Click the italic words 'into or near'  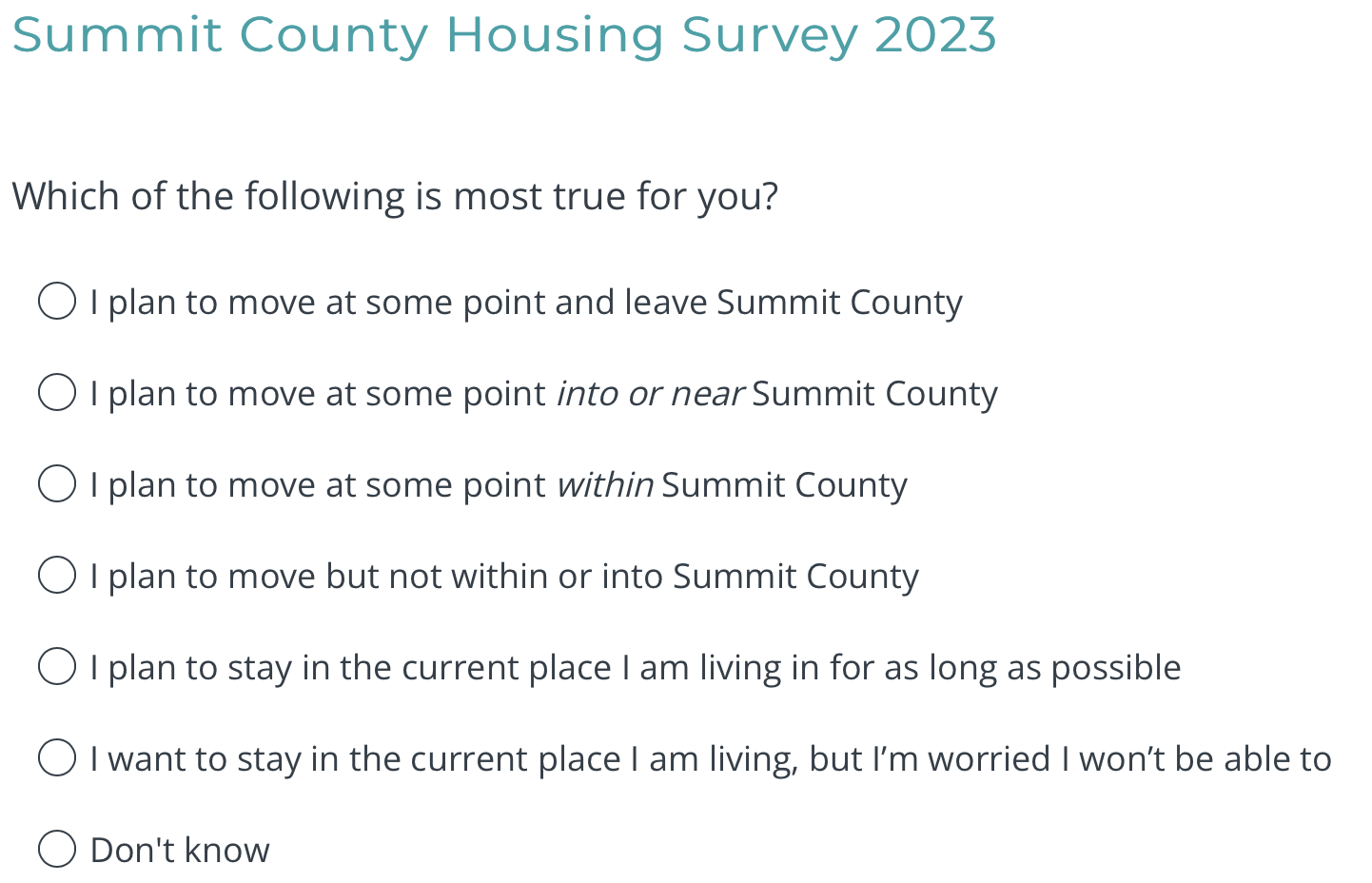pos(650,394)
